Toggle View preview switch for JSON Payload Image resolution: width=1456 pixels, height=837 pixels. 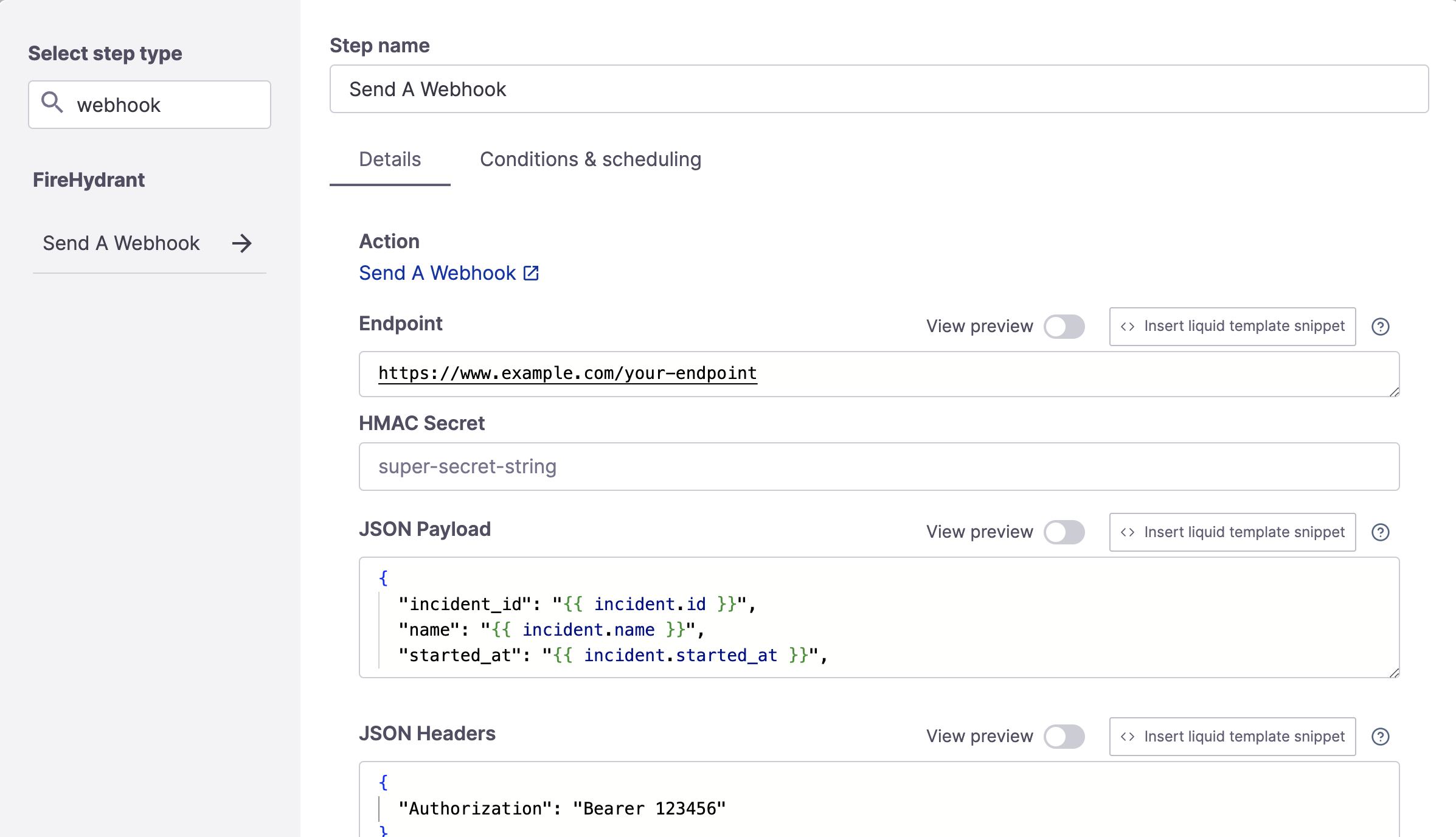pos(1065,531)
